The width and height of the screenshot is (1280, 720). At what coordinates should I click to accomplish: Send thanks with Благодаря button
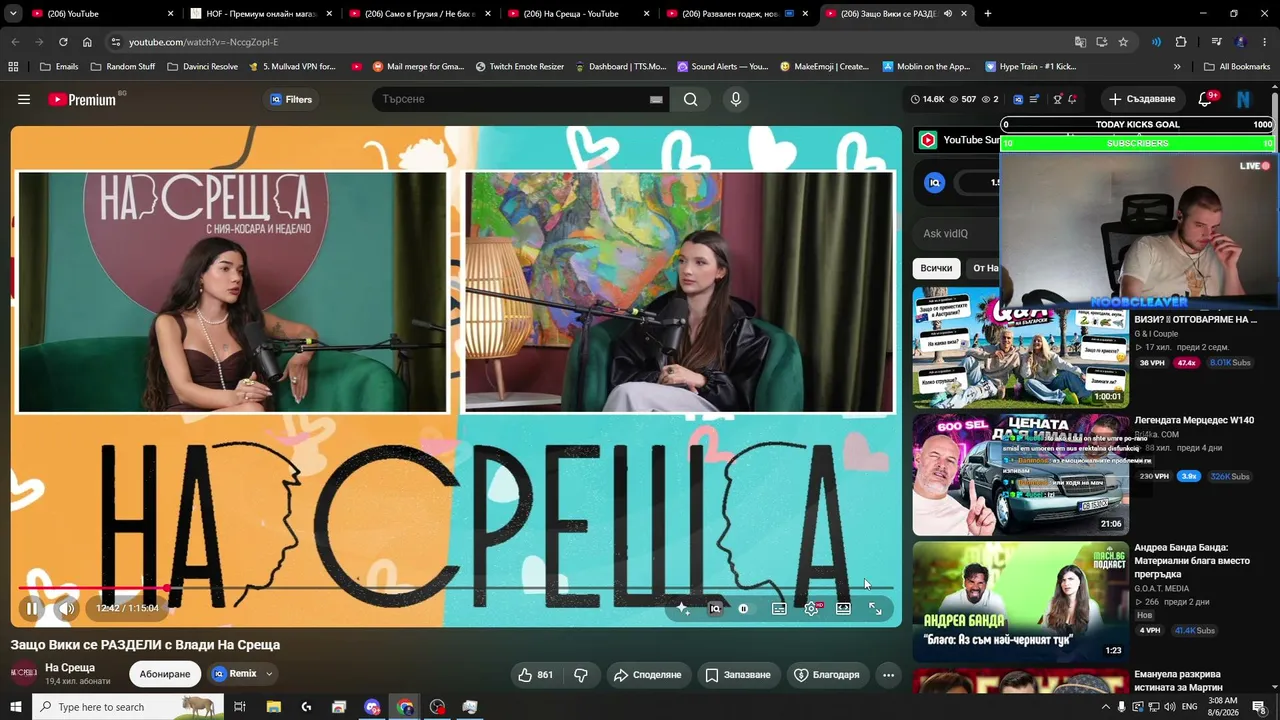(x=827, y=675)
